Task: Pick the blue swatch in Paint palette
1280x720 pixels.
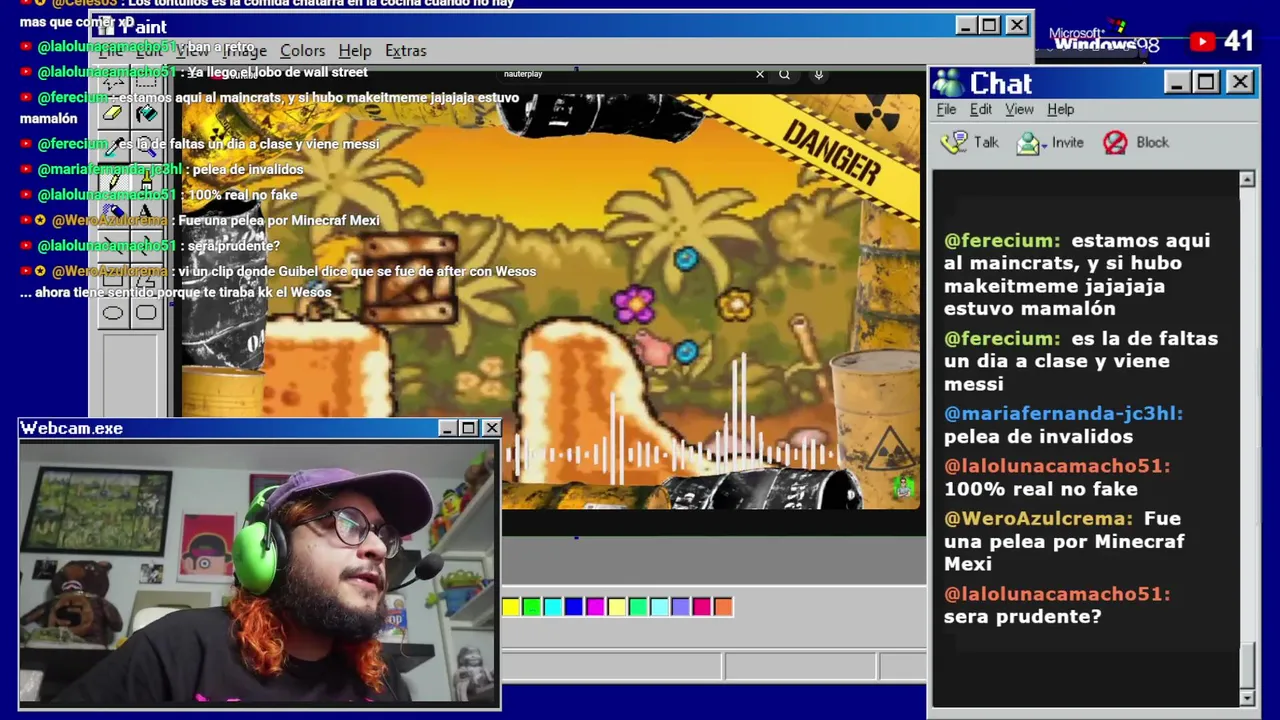Action: click(573, 606)
